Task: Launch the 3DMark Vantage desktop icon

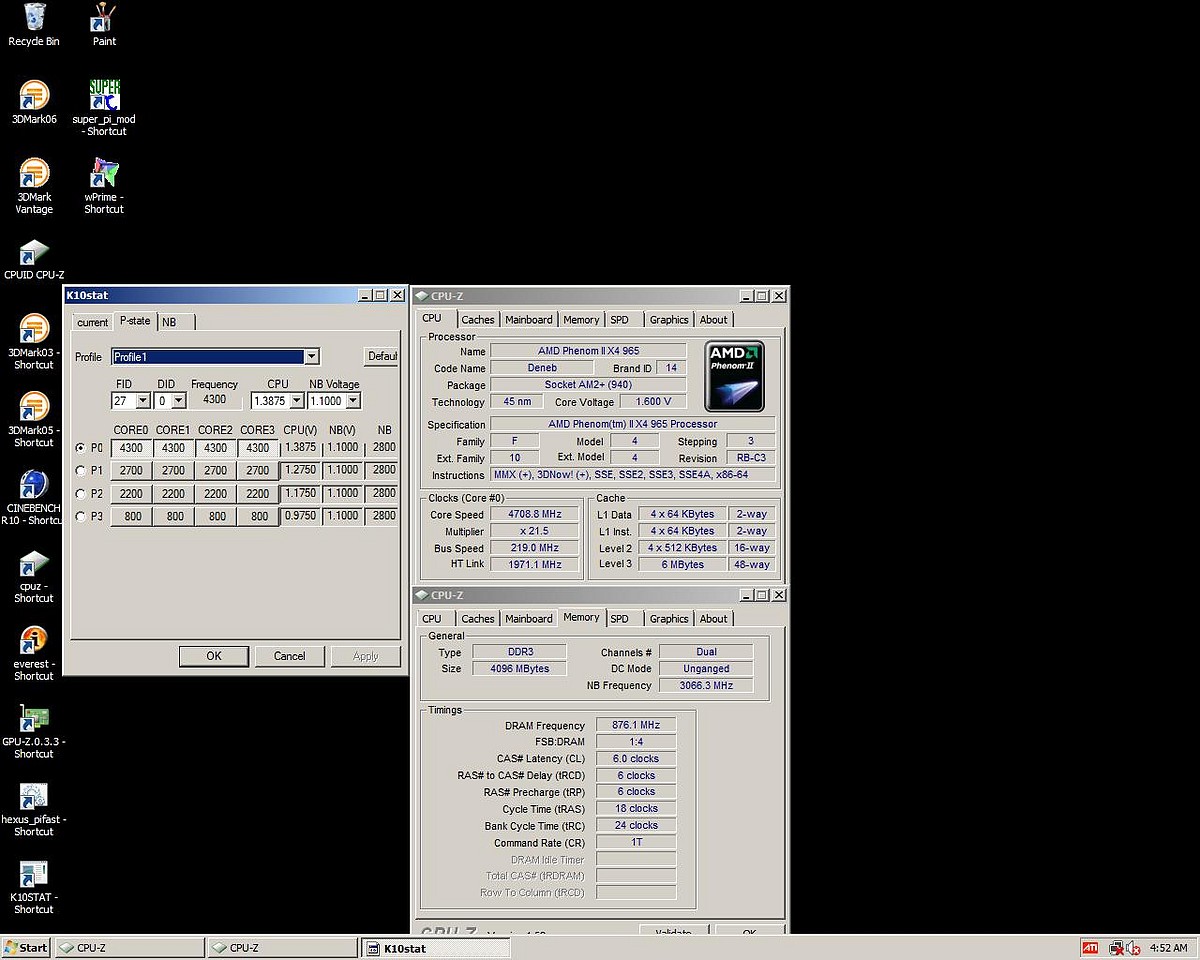Action: pos(34,186)
